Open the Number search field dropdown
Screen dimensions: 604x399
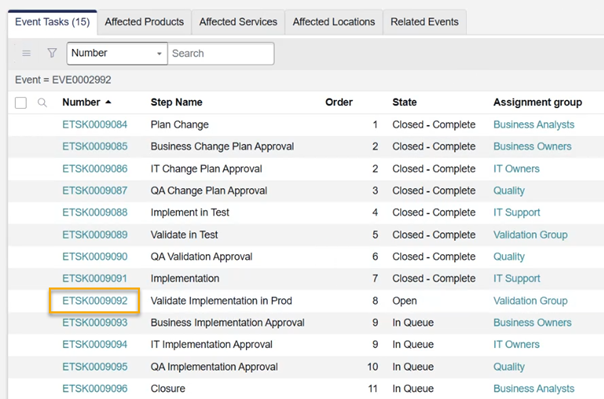pos(117,53)
